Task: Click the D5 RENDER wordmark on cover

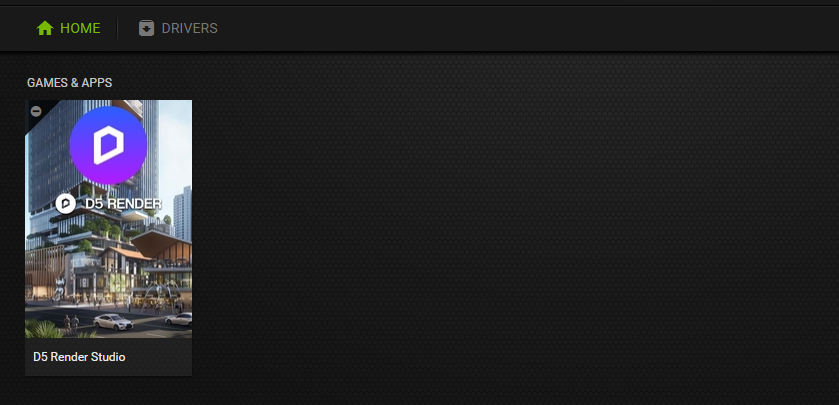Action: [x=123, y=204]
